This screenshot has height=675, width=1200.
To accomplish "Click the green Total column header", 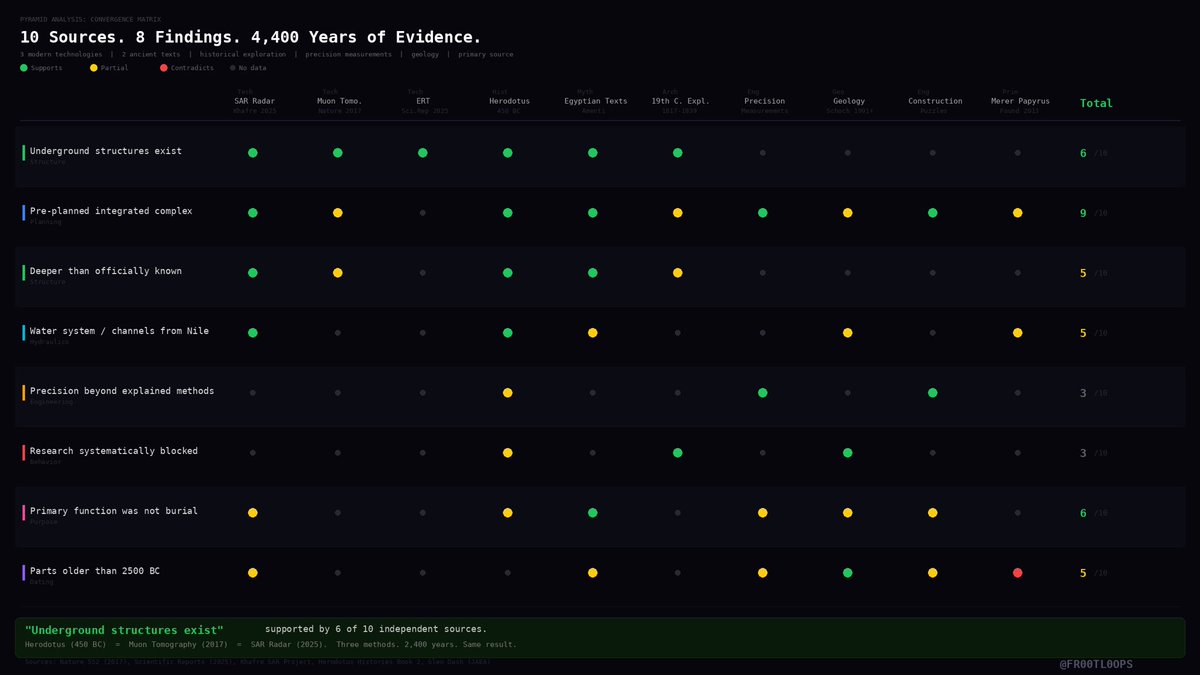I will click(1096, 103).
